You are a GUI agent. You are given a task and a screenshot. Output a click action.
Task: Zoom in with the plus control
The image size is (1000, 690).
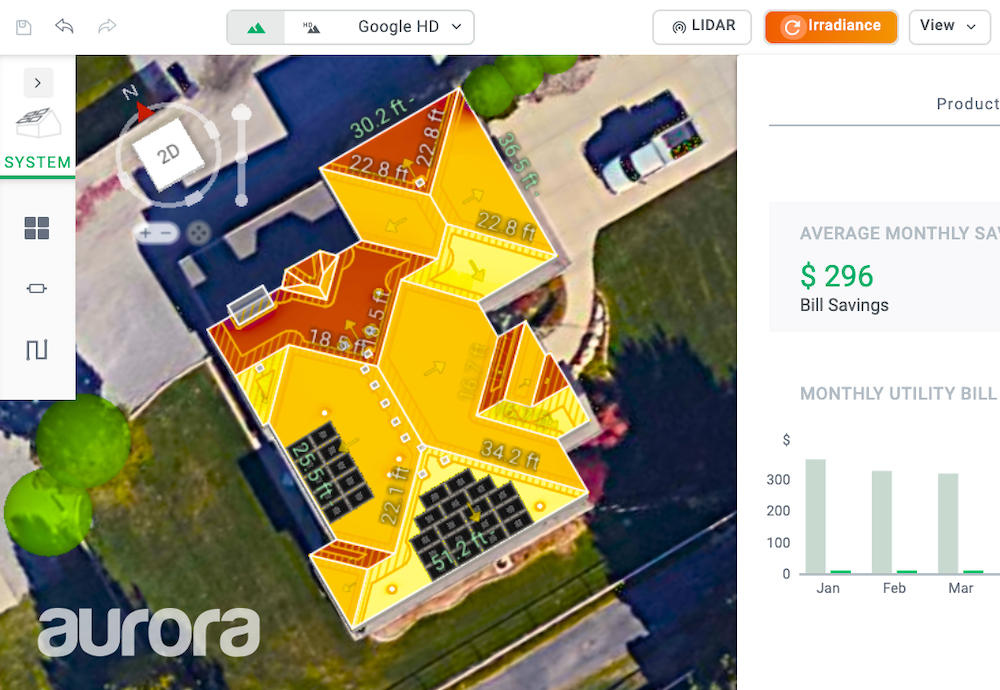click(x=146, y=233)
